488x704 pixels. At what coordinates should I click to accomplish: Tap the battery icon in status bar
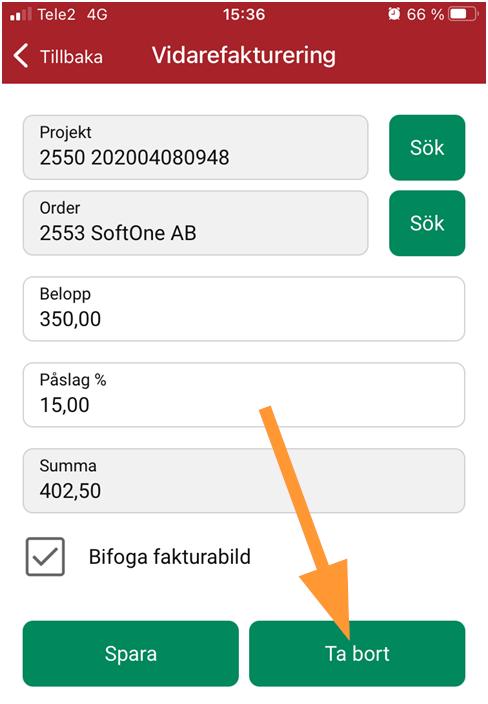click(x=463, y=14)
